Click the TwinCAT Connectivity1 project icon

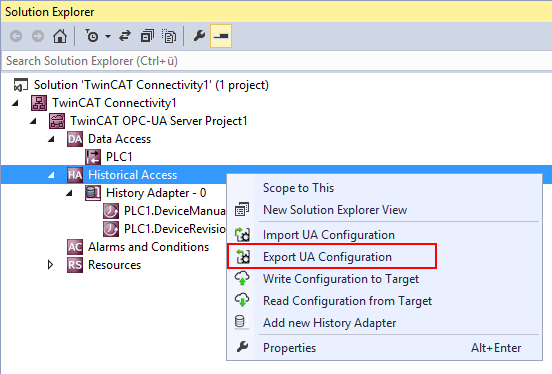[39, 103]
